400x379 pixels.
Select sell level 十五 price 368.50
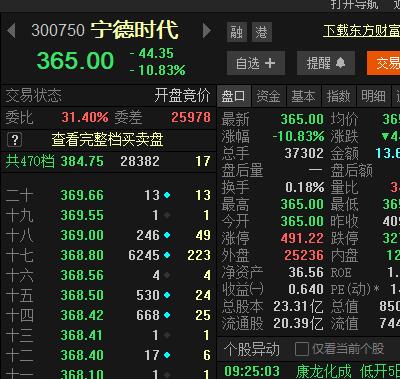coord(82,295)
